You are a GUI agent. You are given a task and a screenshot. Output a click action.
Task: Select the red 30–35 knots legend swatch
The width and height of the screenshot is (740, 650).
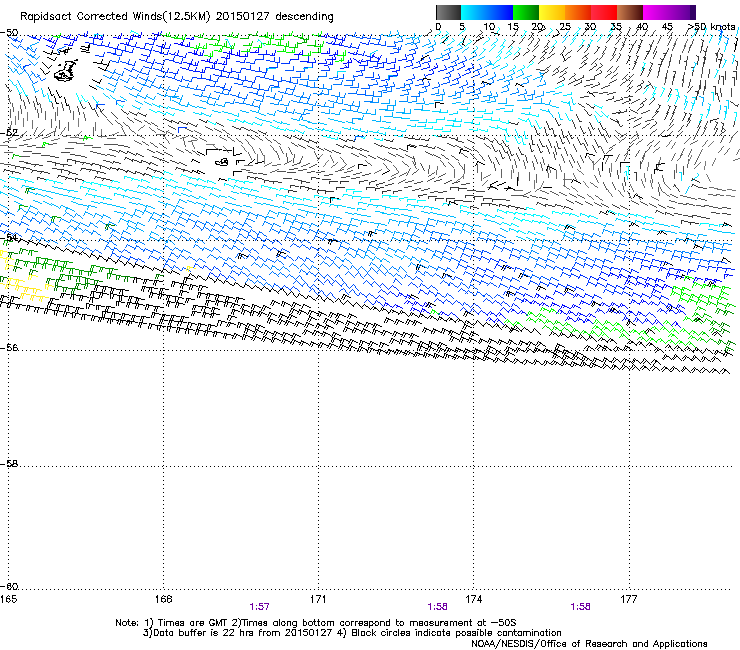pyautogui.click(x=604, y=12)
